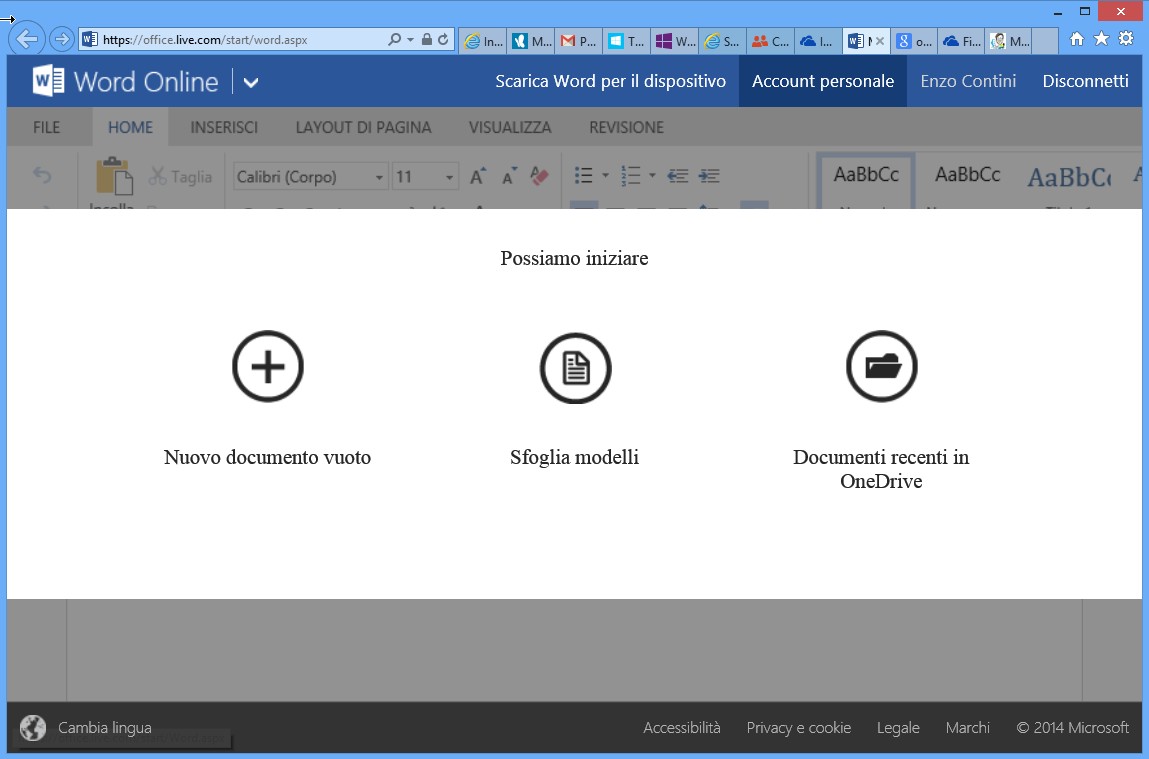Expand the chevron next to Word Online
Image resolution: width=1149 pixels, height=759 pixels.
(251, 82)
